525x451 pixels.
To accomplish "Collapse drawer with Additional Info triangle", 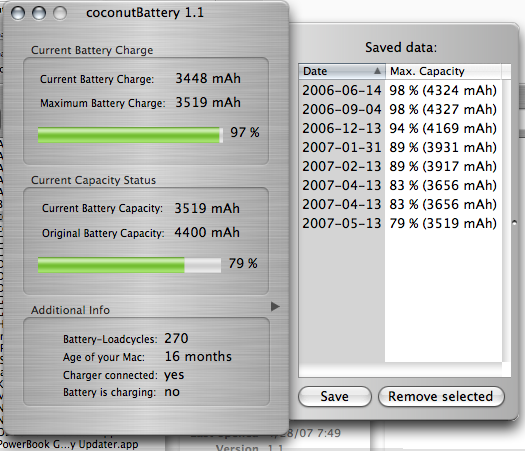I will 275,306.
